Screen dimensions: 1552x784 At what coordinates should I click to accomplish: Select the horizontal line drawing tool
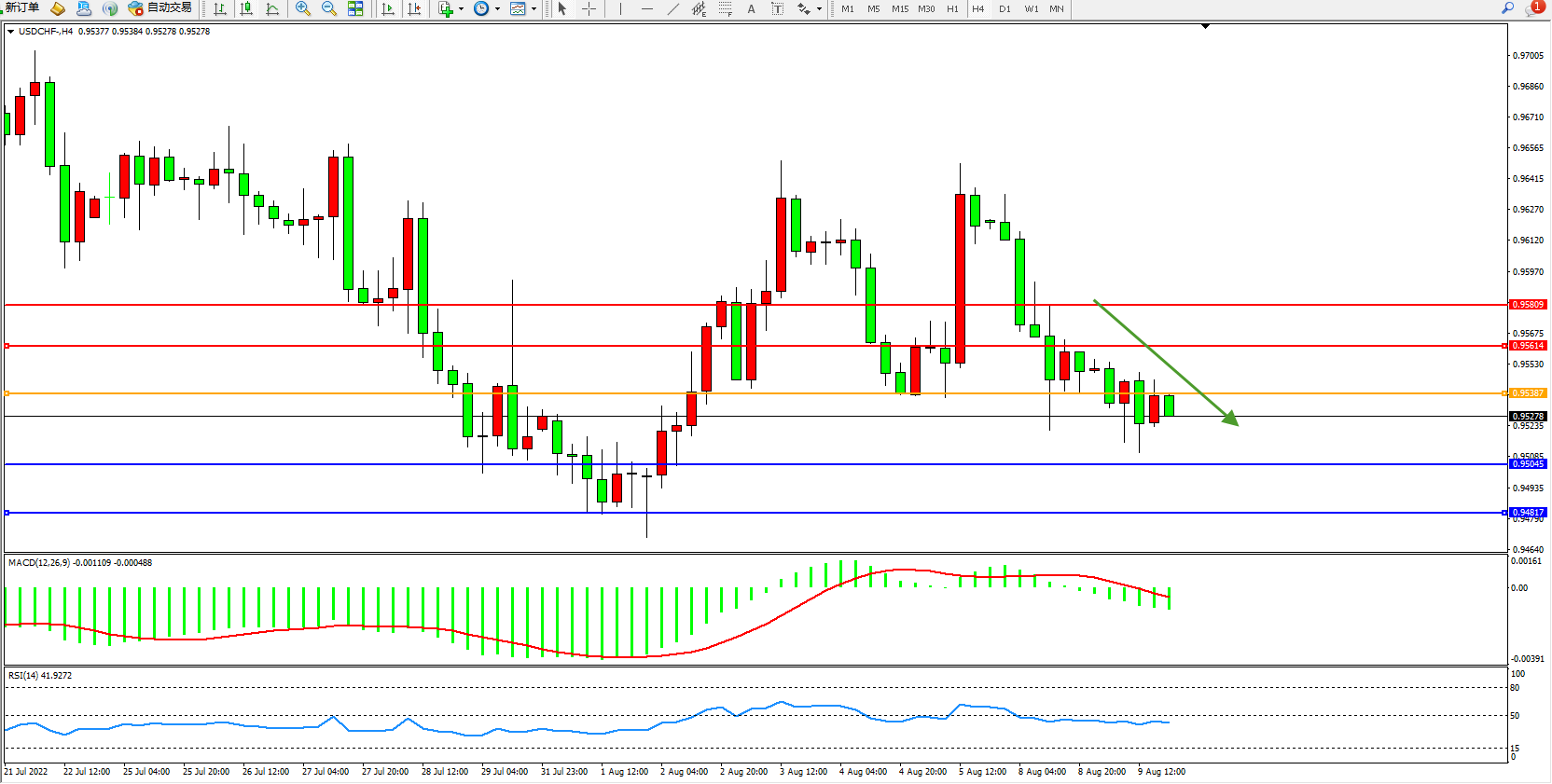[647, 8]
